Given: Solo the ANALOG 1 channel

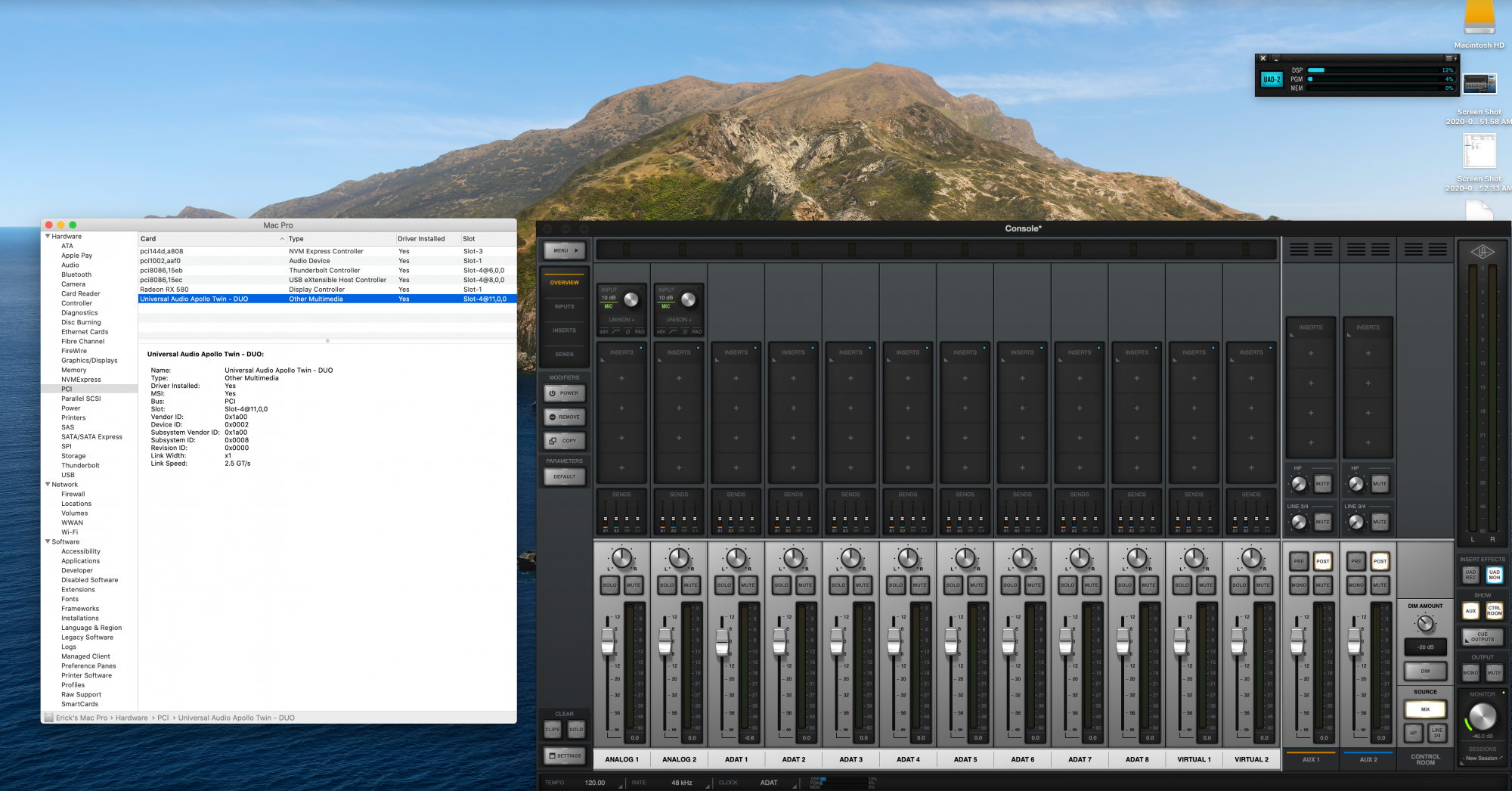Looking at the screenshot, I should point(609,585).
